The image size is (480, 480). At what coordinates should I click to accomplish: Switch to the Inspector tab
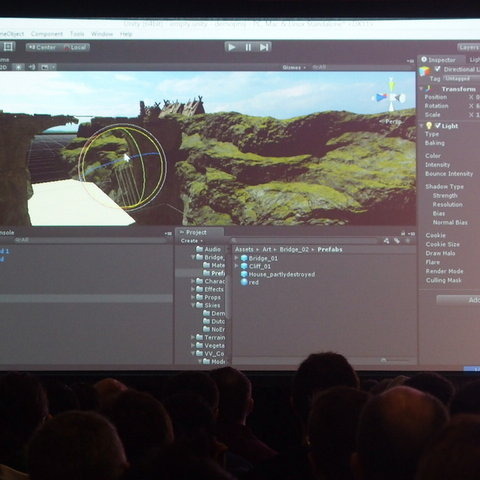[441, 60]
